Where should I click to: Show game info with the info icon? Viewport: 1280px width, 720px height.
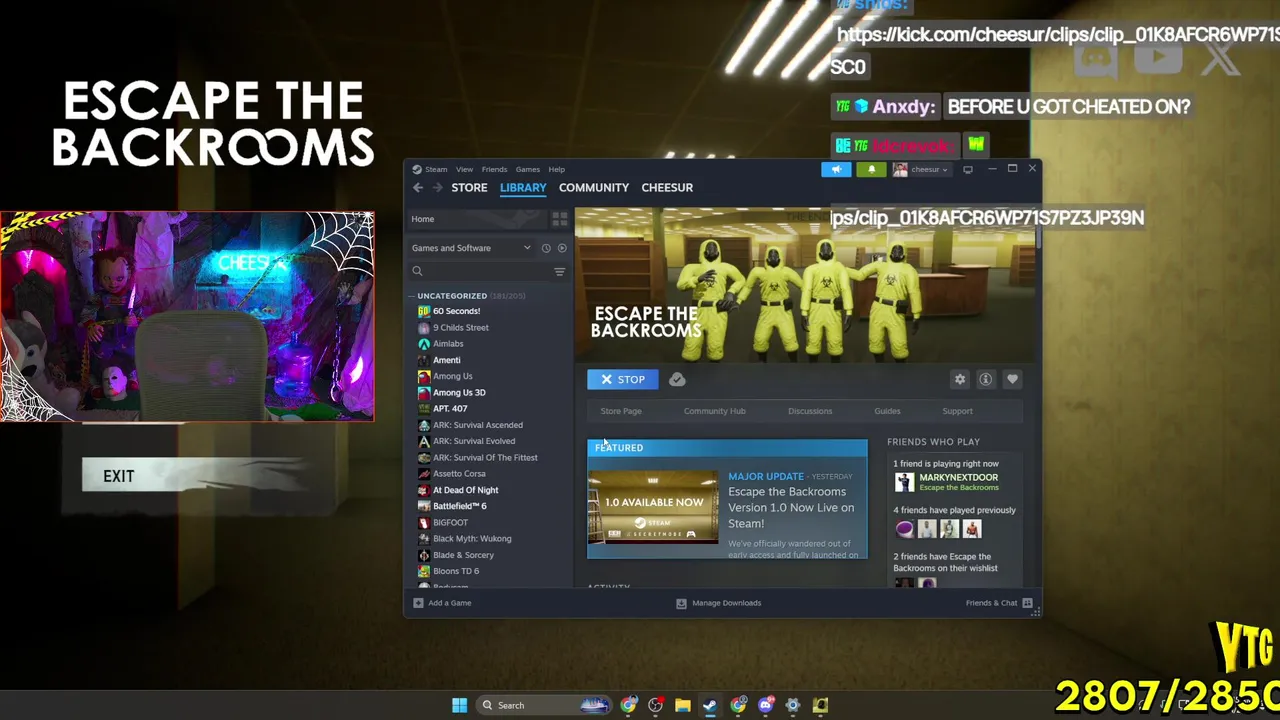[x=986, y=379]
